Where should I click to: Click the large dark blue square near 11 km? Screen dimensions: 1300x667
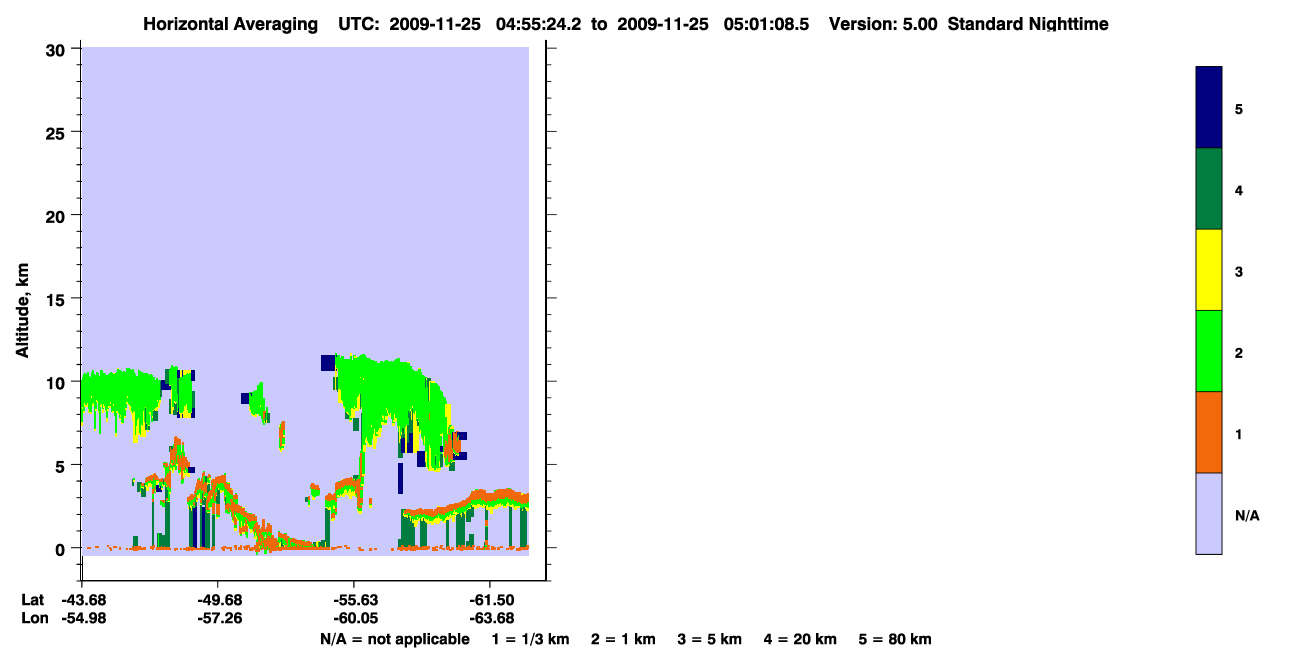328,363
